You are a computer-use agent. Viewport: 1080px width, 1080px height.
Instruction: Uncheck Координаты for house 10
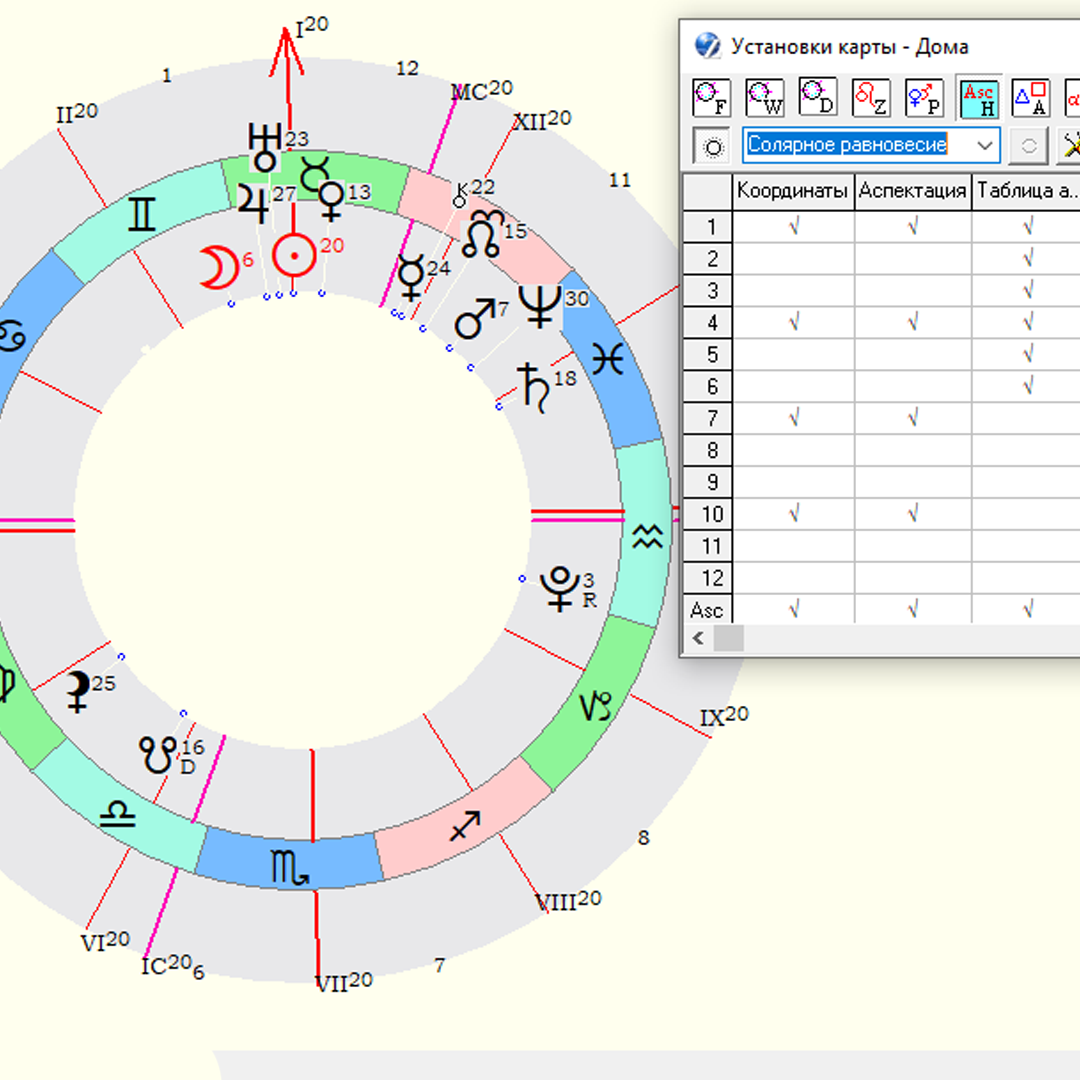pyautogui.click(x=793, y=513)
